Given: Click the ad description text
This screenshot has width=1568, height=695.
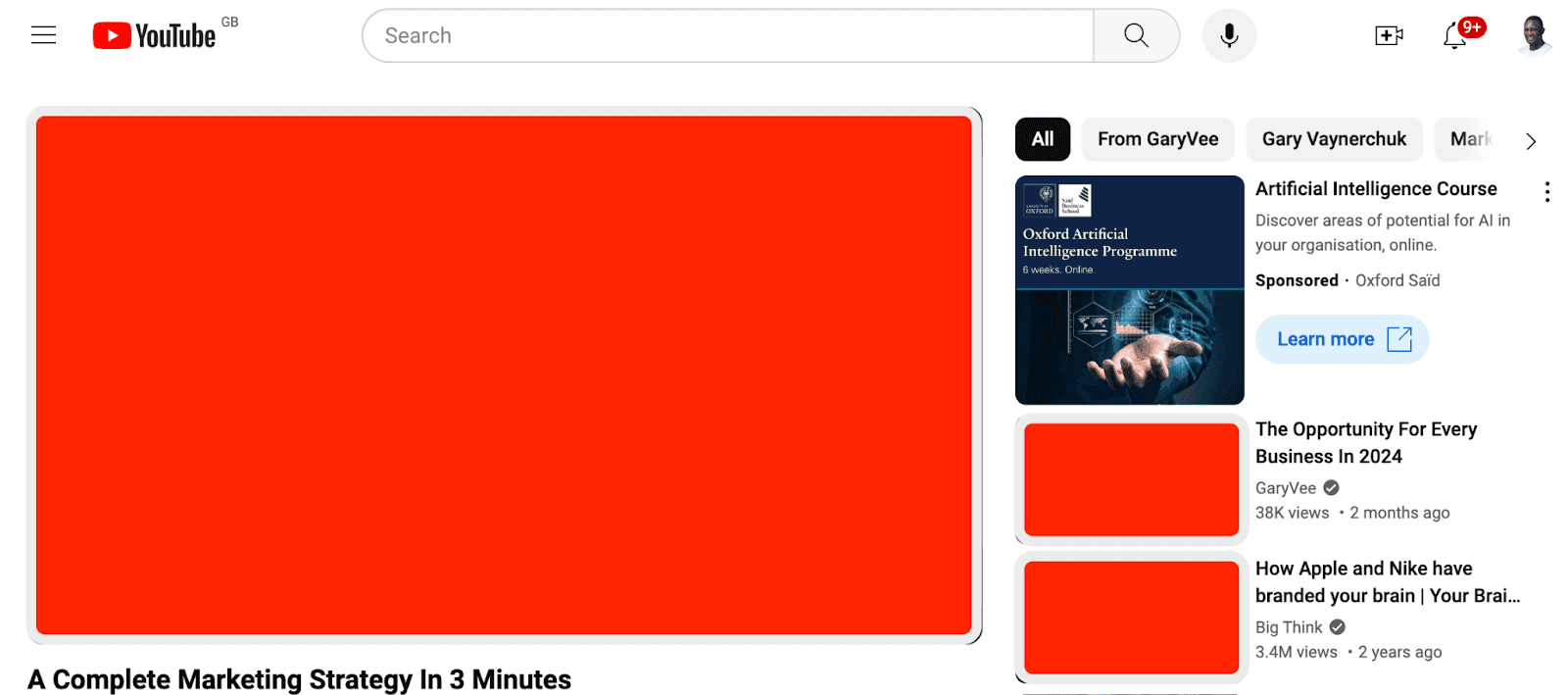Looking at the screenshot, I should [1383, 232].
